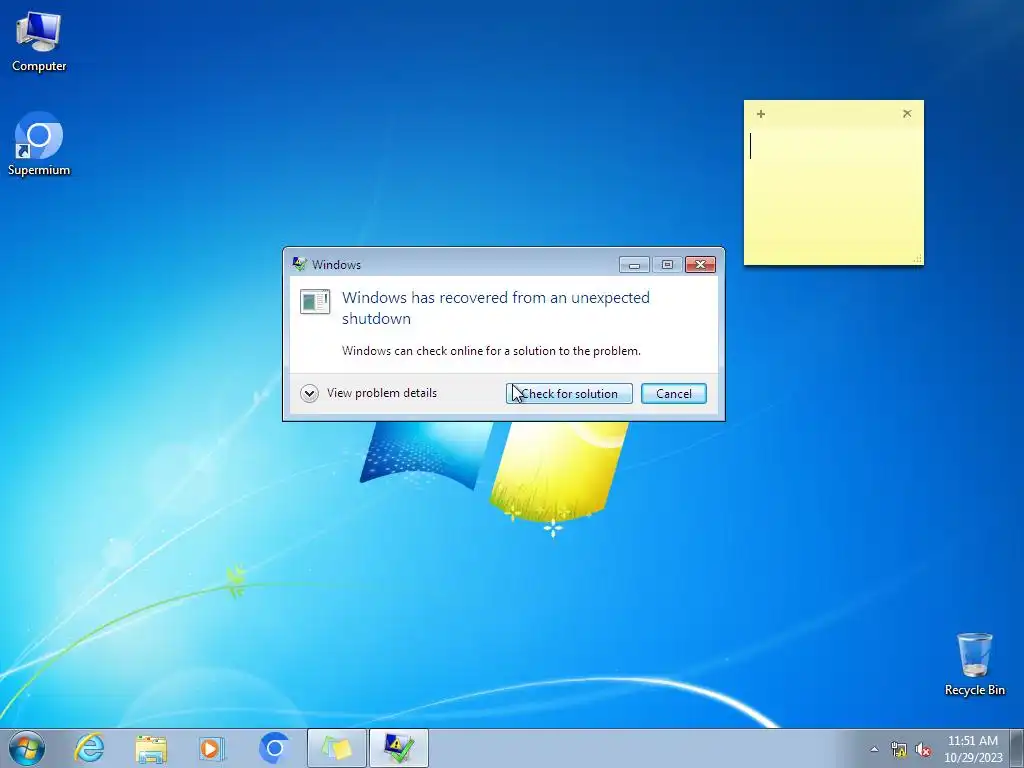Open the Recycle Bin on the desktop
This screenshot has height=768, width=1024.
(x=974, y=664)
